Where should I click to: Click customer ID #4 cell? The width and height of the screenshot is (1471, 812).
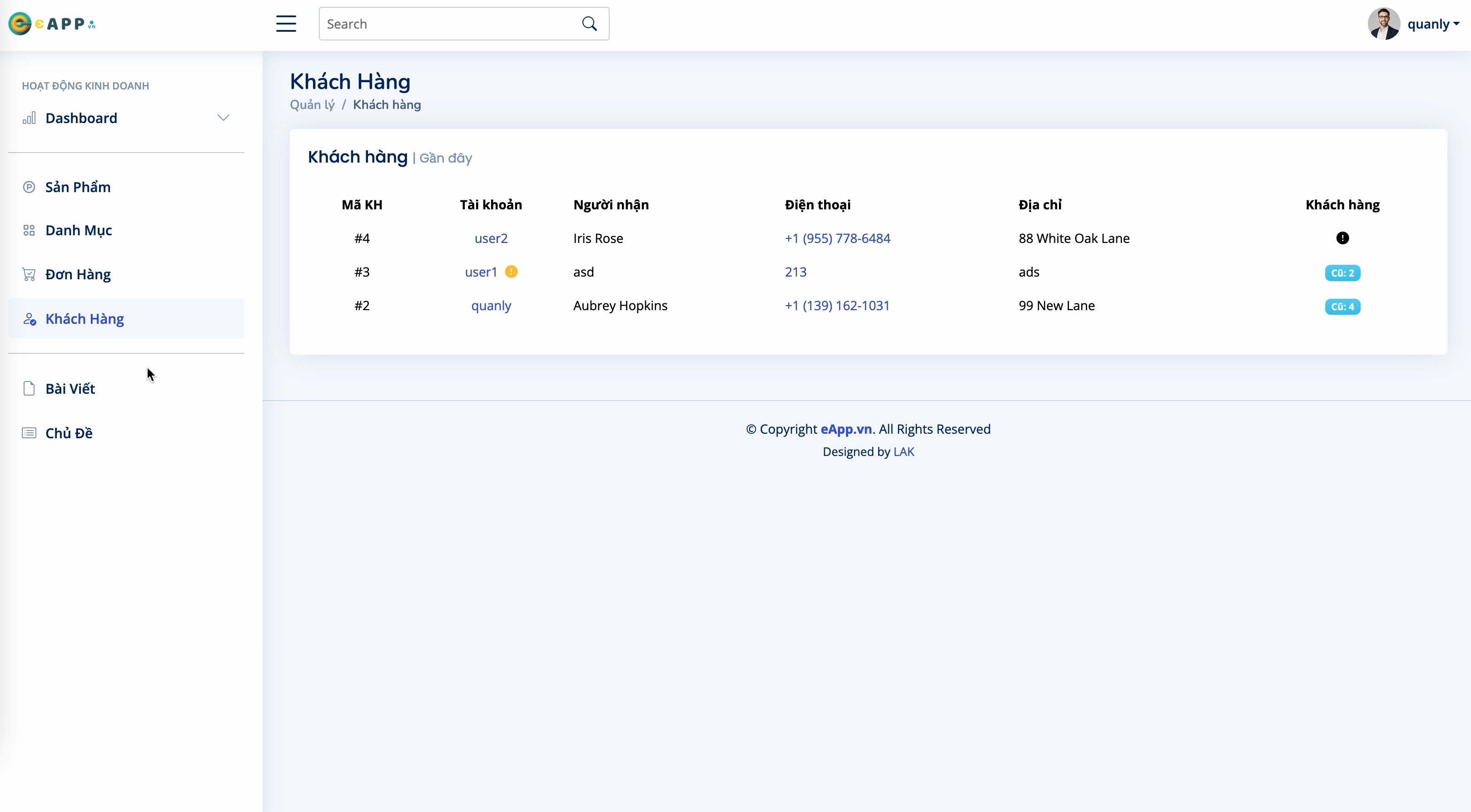pos(362,239)
